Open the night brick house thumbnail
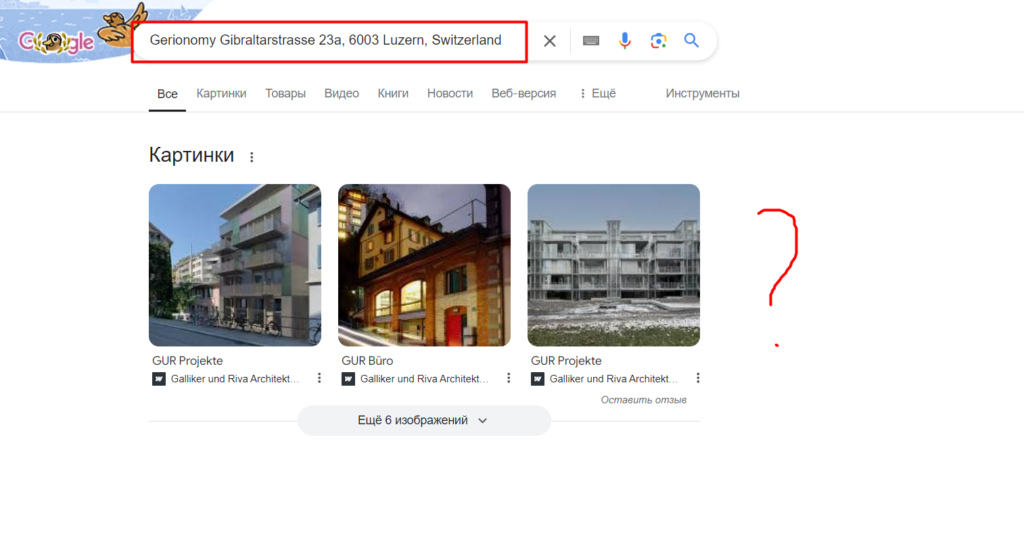Image resolution: width=1024 pixels, height=542 pixels. tap(424, 265)
